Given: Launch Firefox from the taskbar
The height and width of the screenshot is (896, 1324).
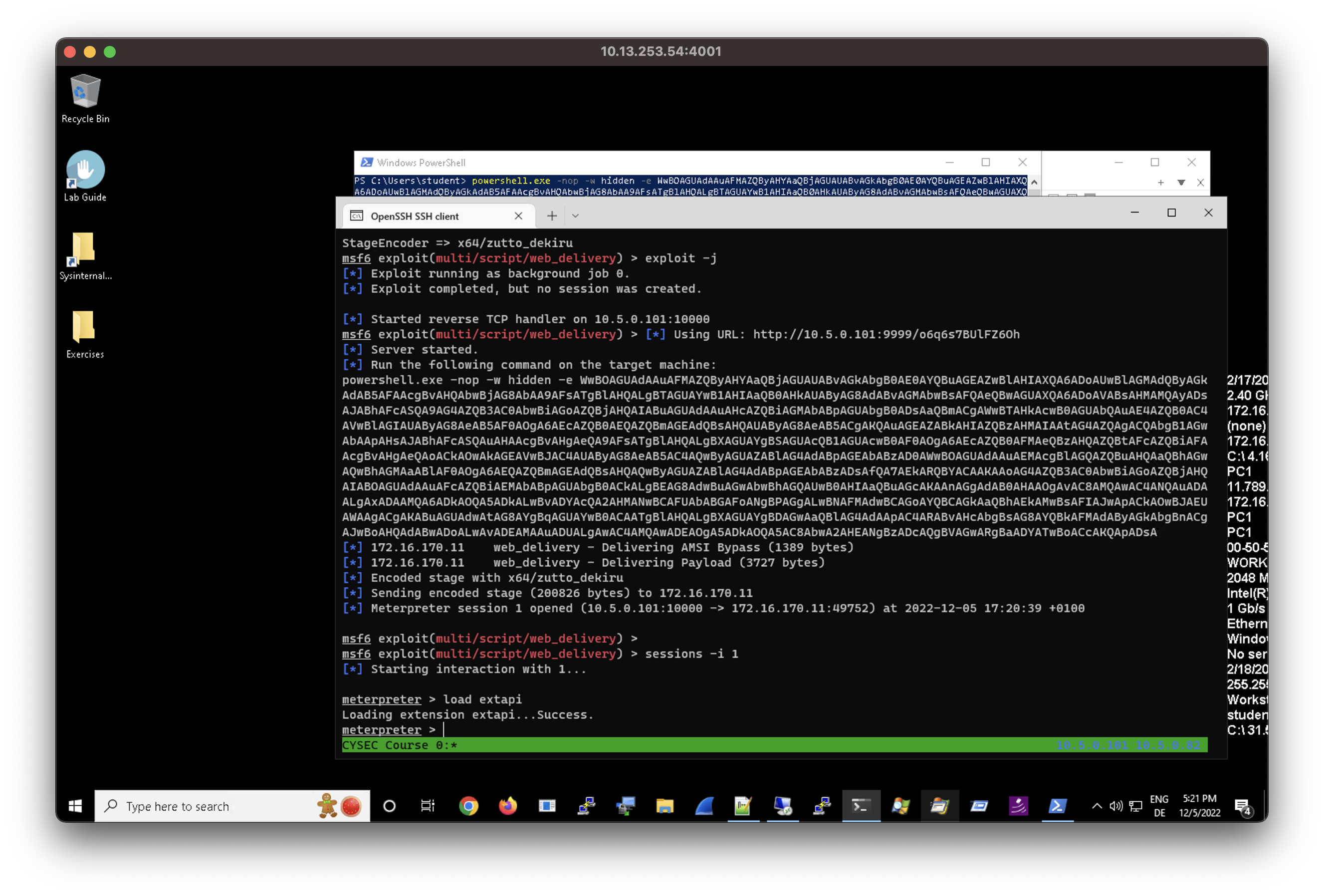Looking at the screenshot, I should tap(508, 806).
